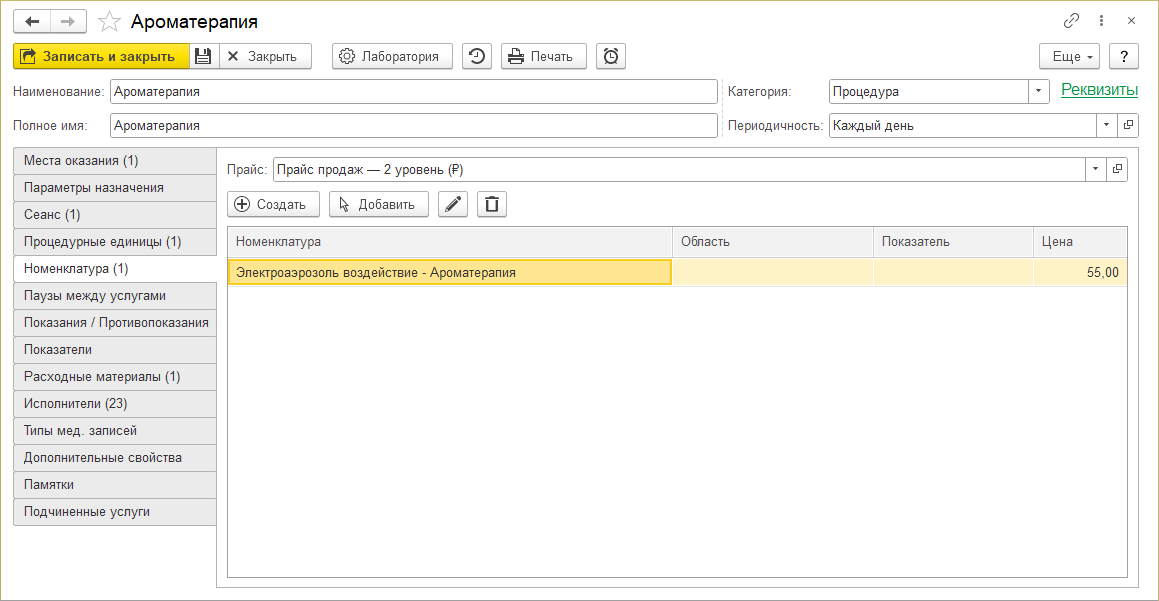
Task: Open change history clock icon
Action: coord(477,56)
